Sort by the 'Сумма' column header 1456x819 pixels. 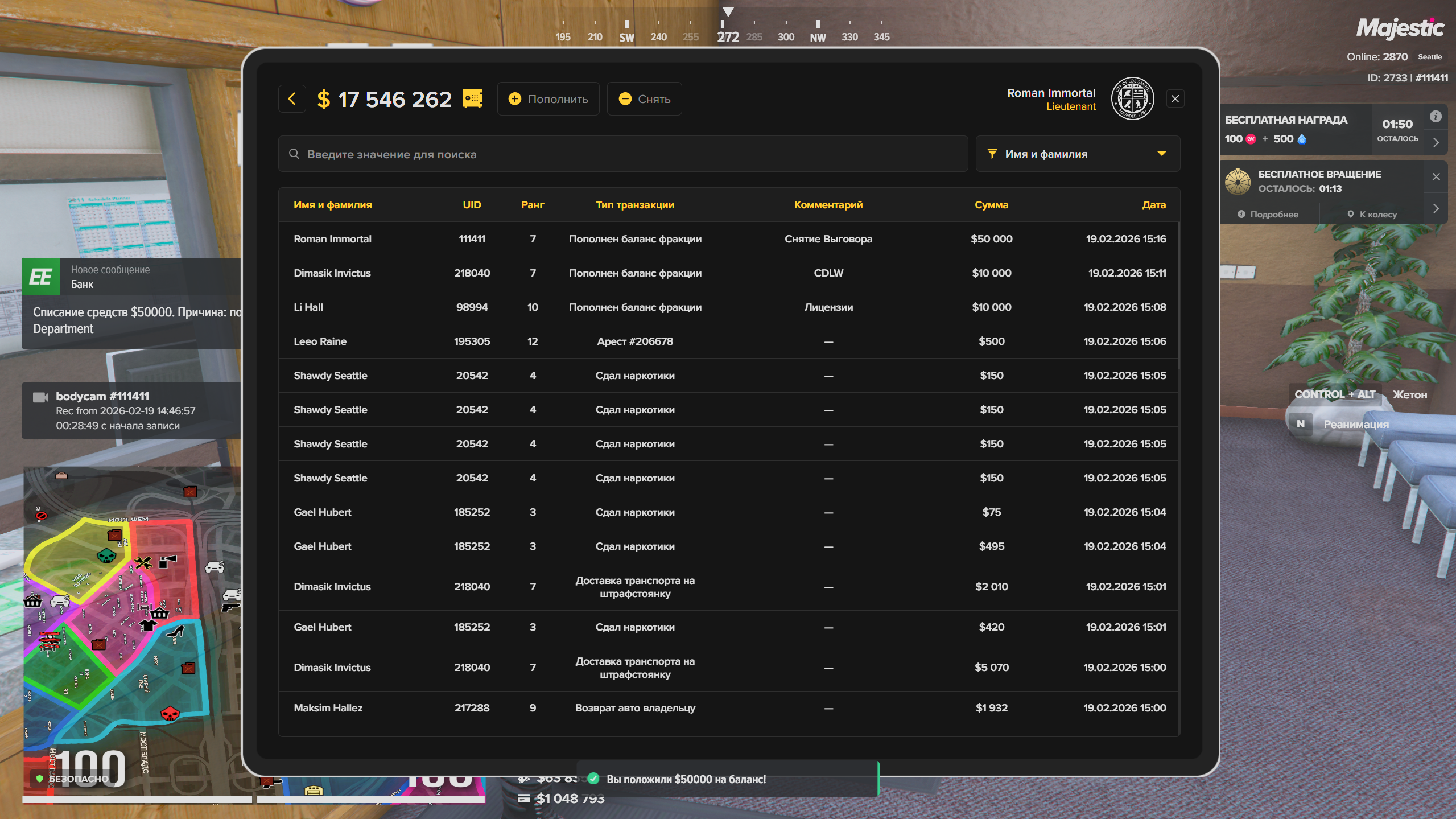(991, 205)
